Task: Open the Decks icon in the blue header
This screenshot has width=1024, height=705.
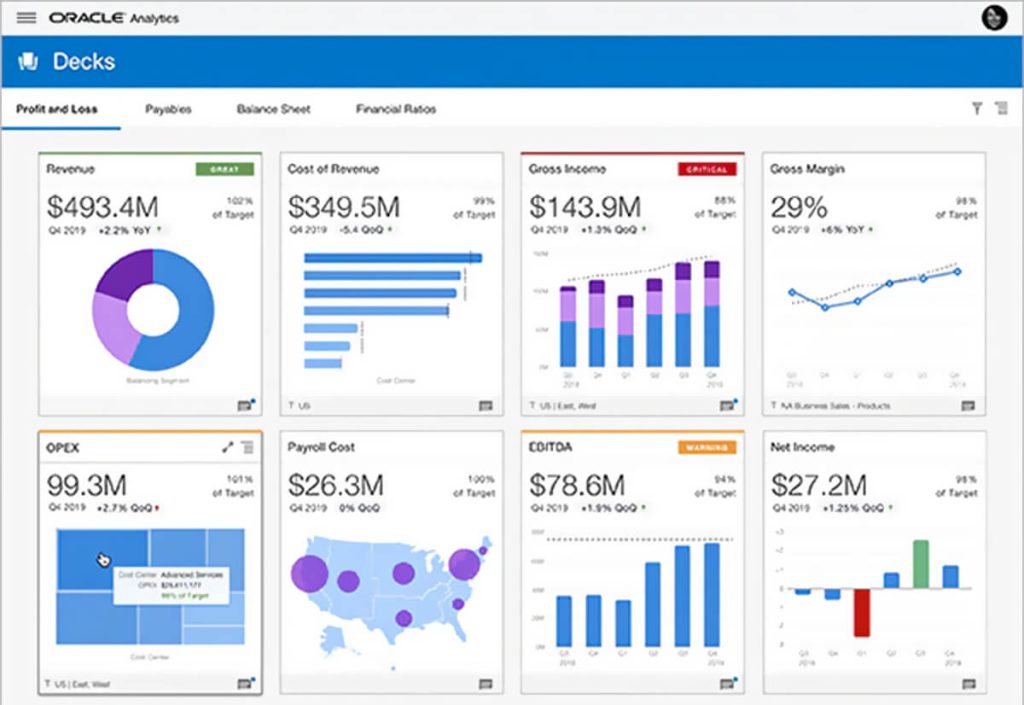Action: (28, 61)
